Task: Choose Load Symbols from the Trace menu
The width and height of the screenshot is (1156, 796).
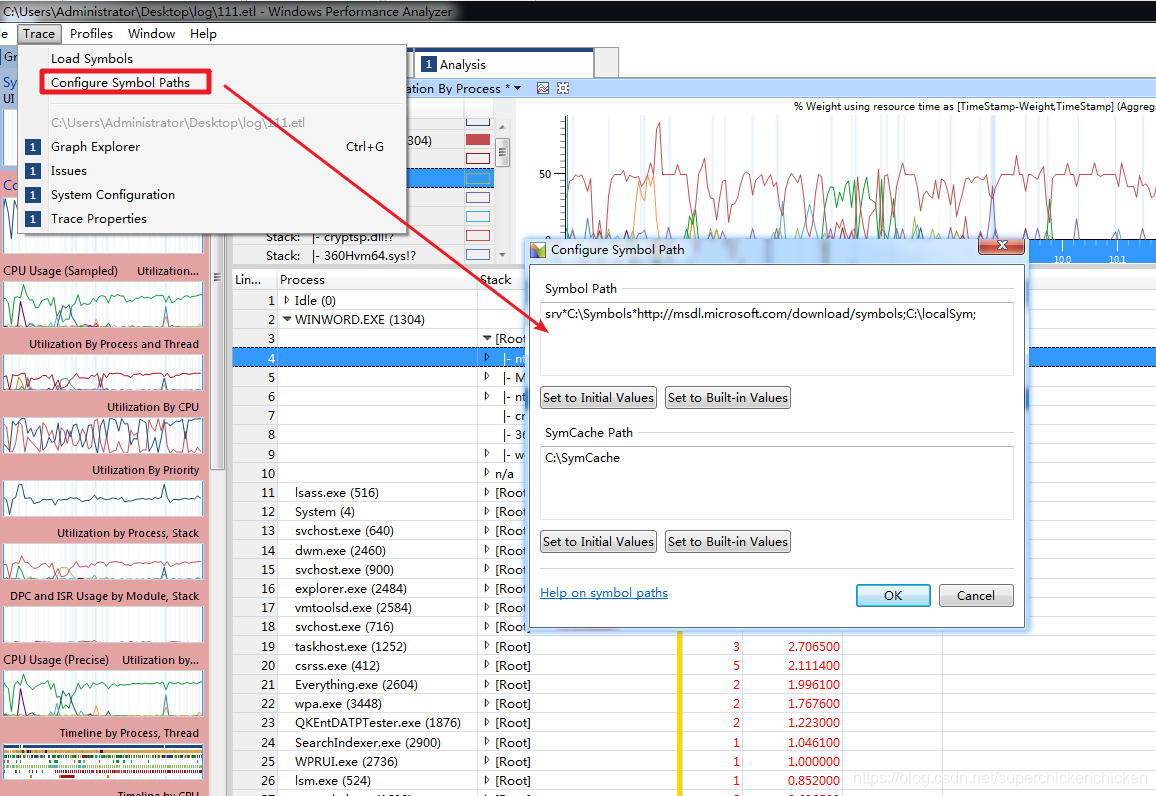Action: 91,58
